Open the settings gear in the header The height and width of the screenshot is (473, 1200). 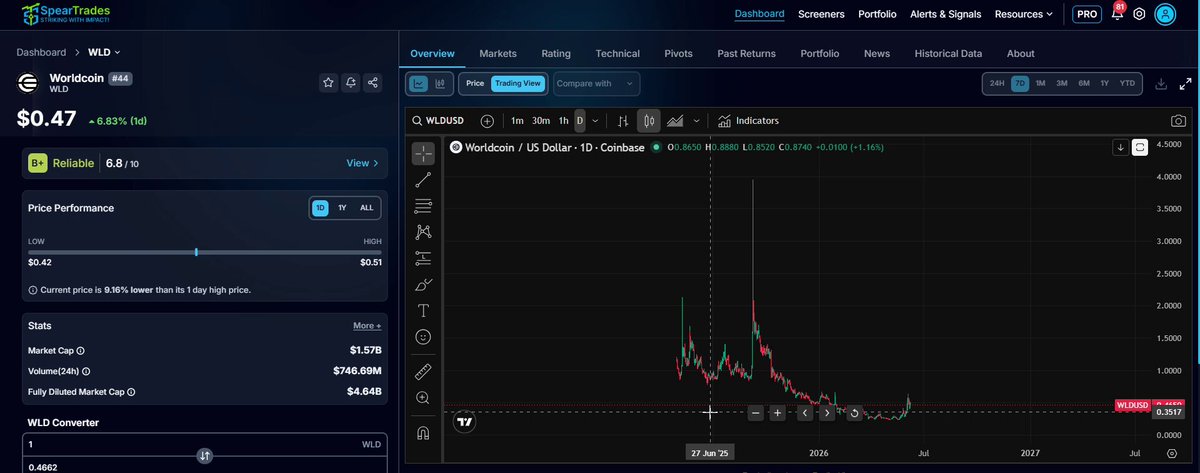pos(1138,14)
